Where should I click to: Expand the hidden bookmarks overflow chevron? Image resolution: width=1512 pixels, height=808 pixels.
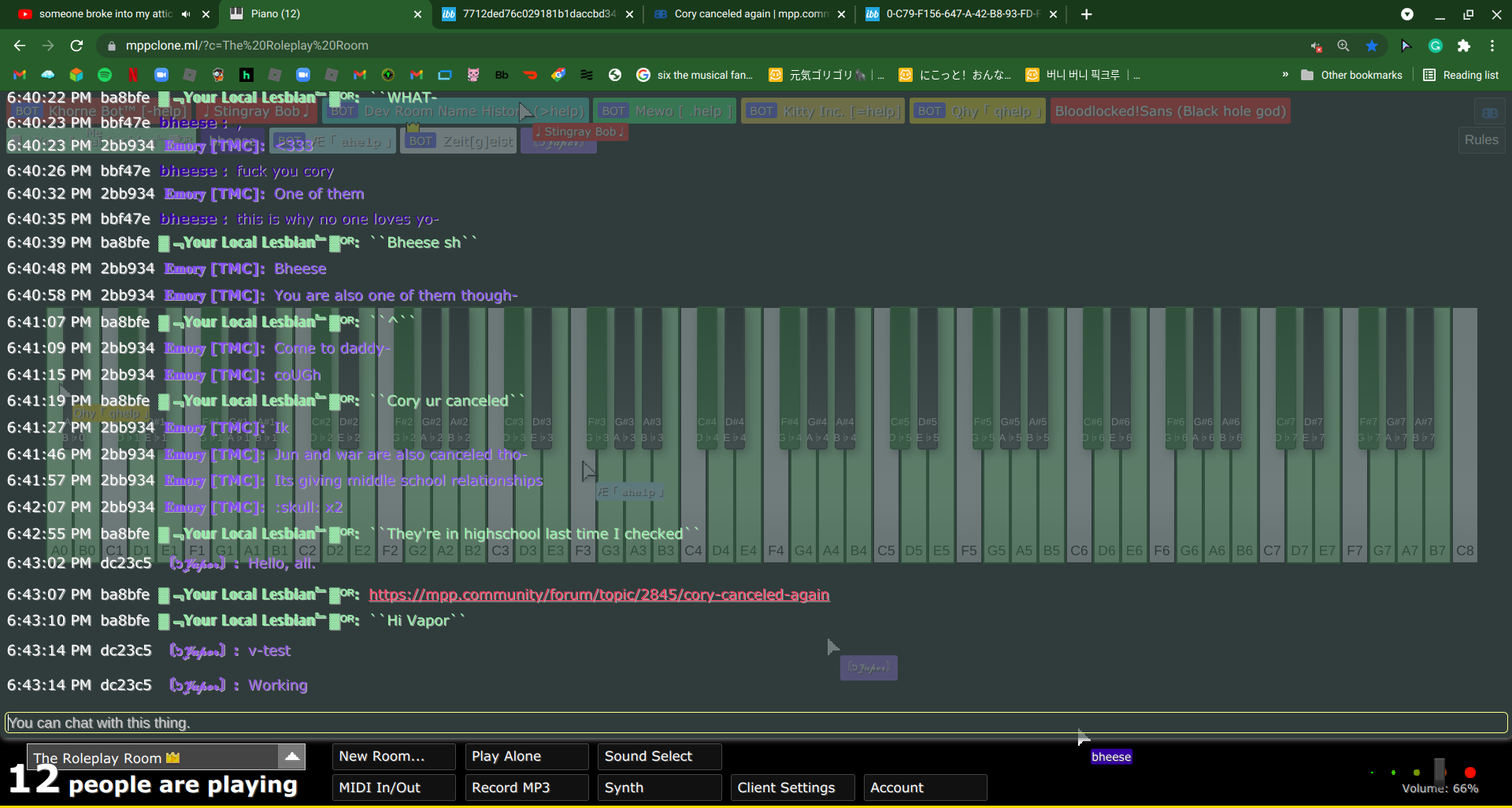[1285, 75]
